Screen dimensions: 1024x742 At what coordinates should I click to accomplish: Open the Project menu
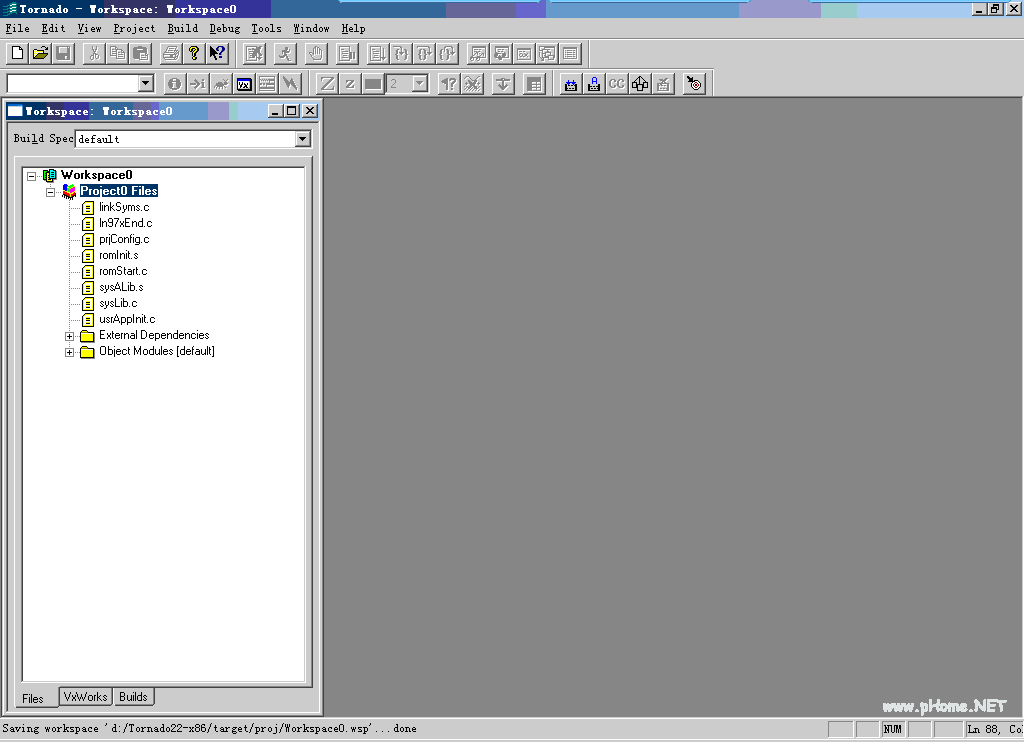pyautogui.click(x=135, y=28)
